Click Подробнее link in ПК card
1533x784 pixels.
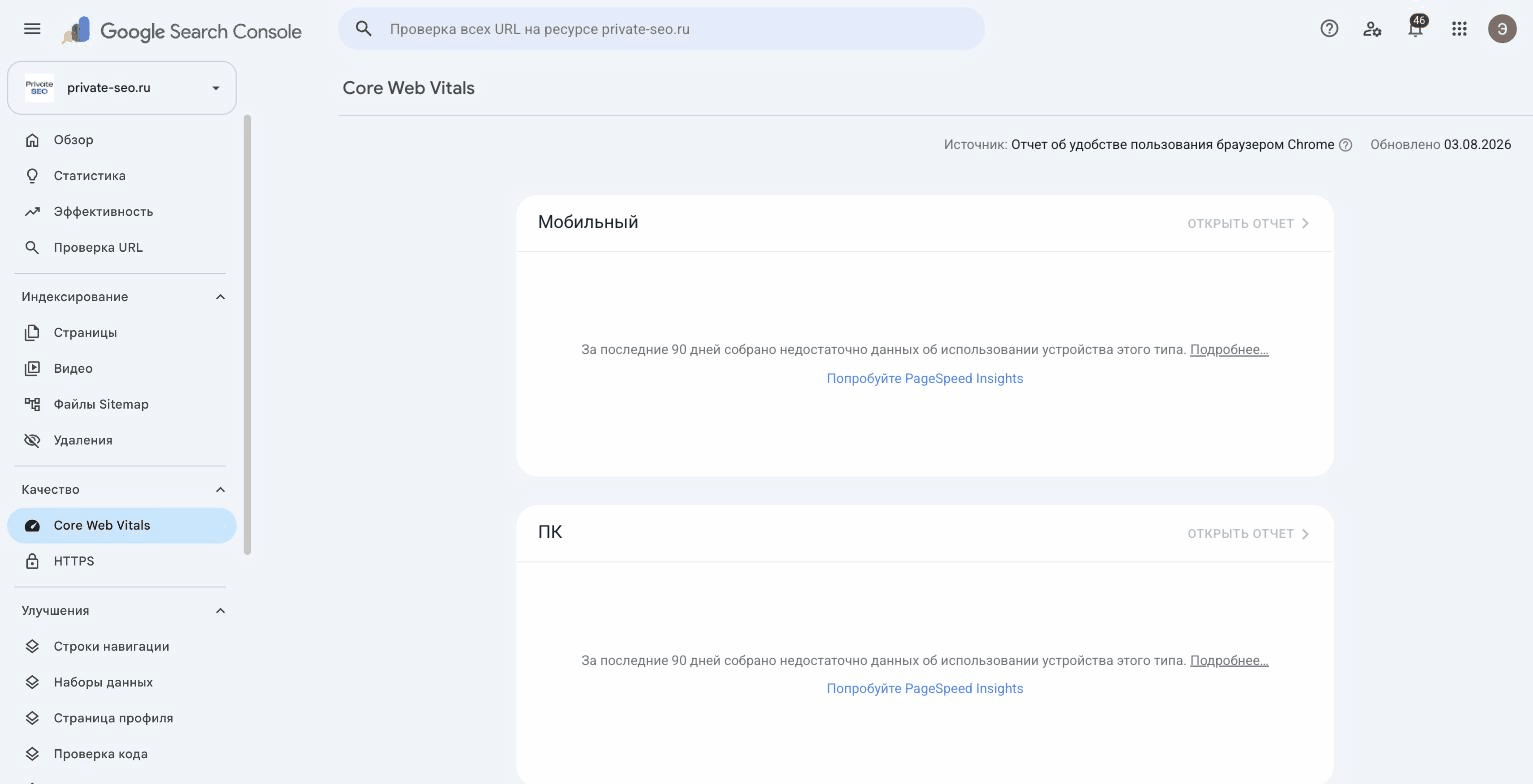[x=1229, y=661]
